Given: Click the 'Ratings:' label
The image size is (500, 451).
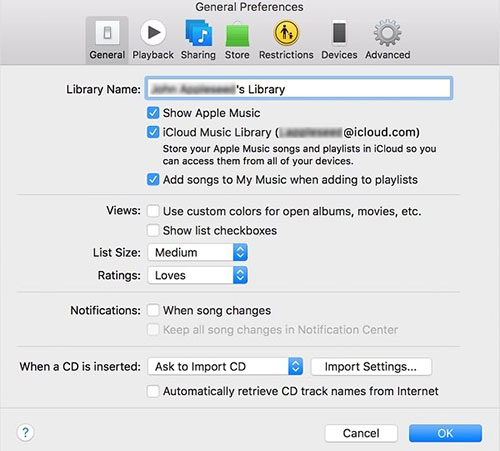Looking at the screenshot, I should pyautogui.click(x=119, y=276).
